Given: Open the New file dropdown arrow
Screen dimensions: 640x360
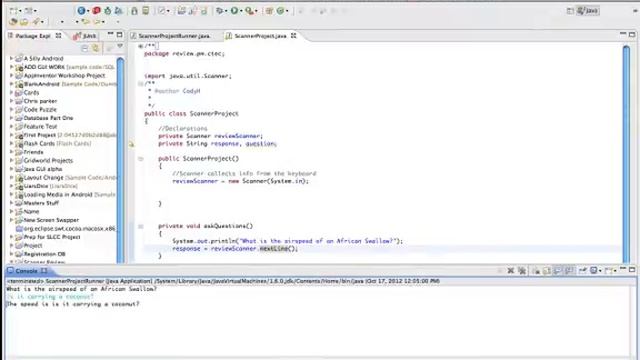Looking at the screenshot, I should click(20, 11).
